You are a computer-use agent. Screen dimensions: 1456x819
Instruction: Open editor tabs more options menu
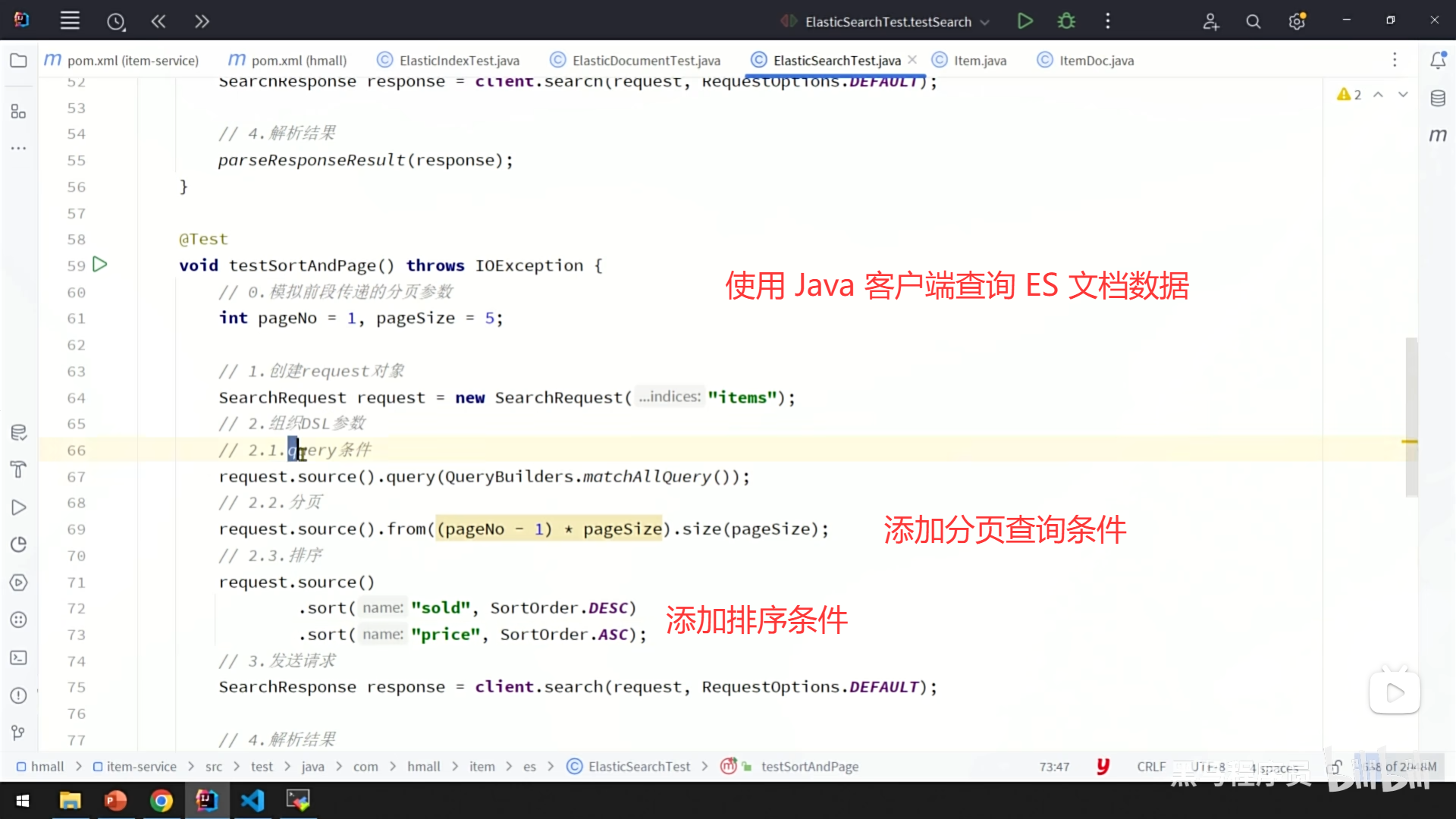pyautogui.click(x=1395, y=60)
